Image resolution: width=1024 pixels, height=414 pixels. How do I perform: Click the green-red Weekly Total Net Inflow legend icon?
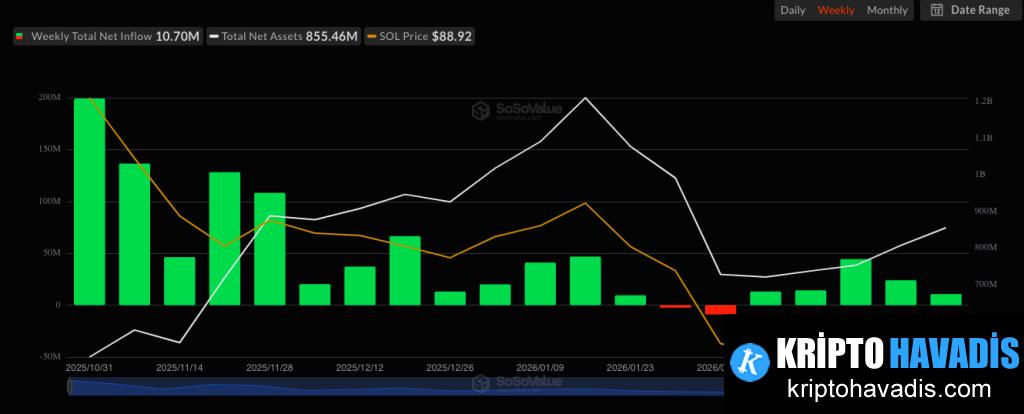click(19, 36)
